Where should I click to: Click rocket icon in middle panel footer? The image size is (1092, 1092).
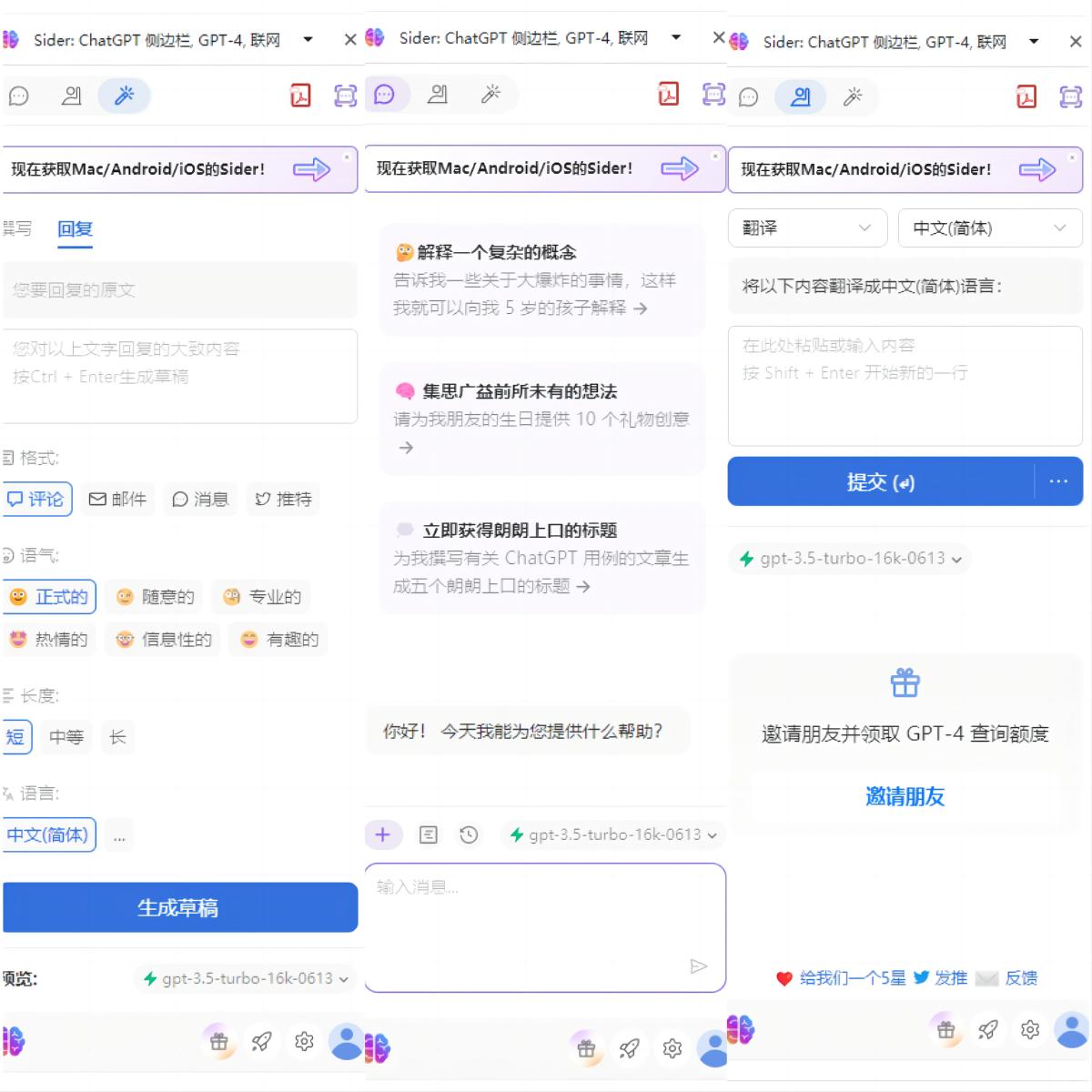[x=629, y=1048]
